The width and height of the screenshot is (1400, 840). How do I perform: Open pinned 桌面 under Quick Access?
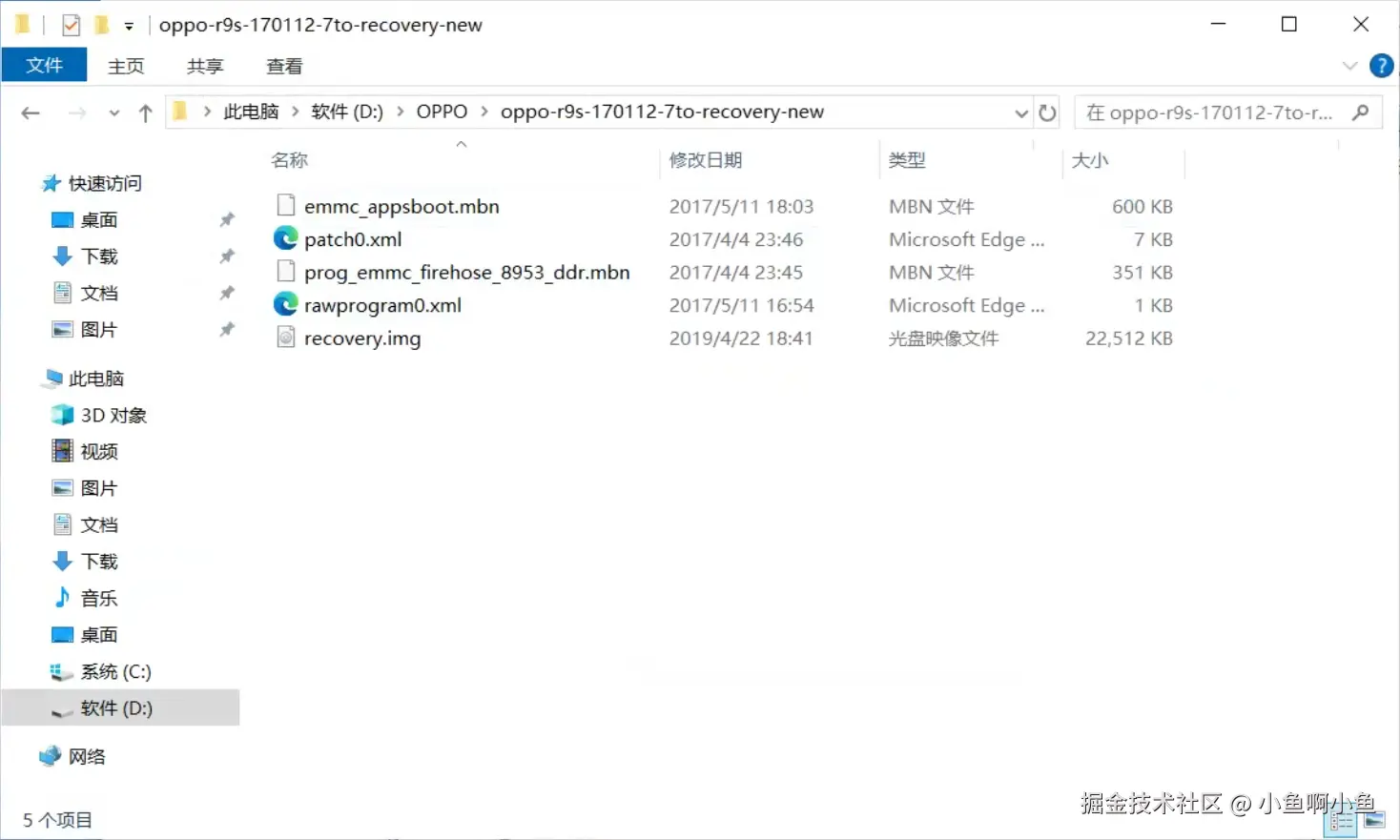point(99,220)
